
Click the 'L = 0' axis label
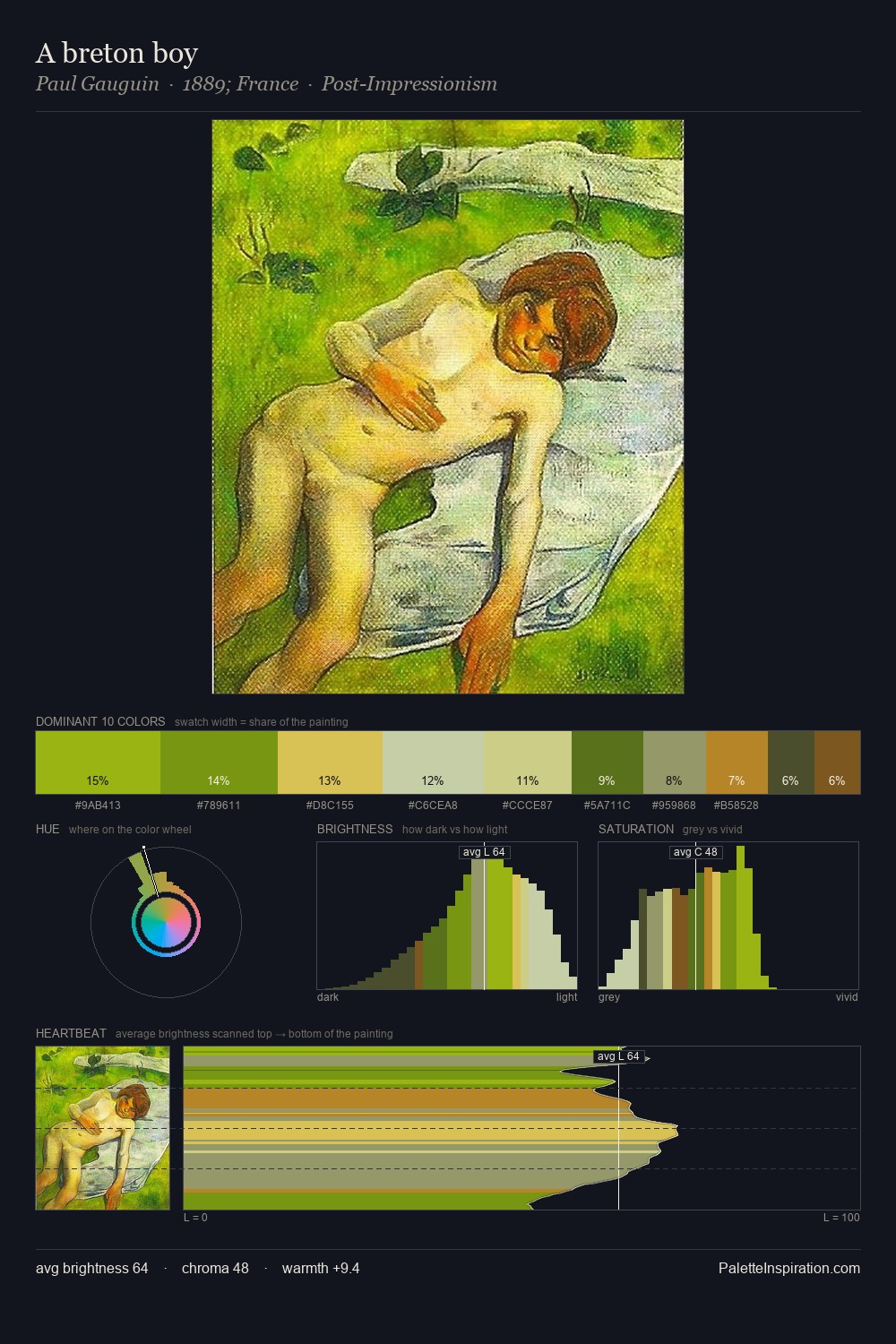coord(195,1218)
